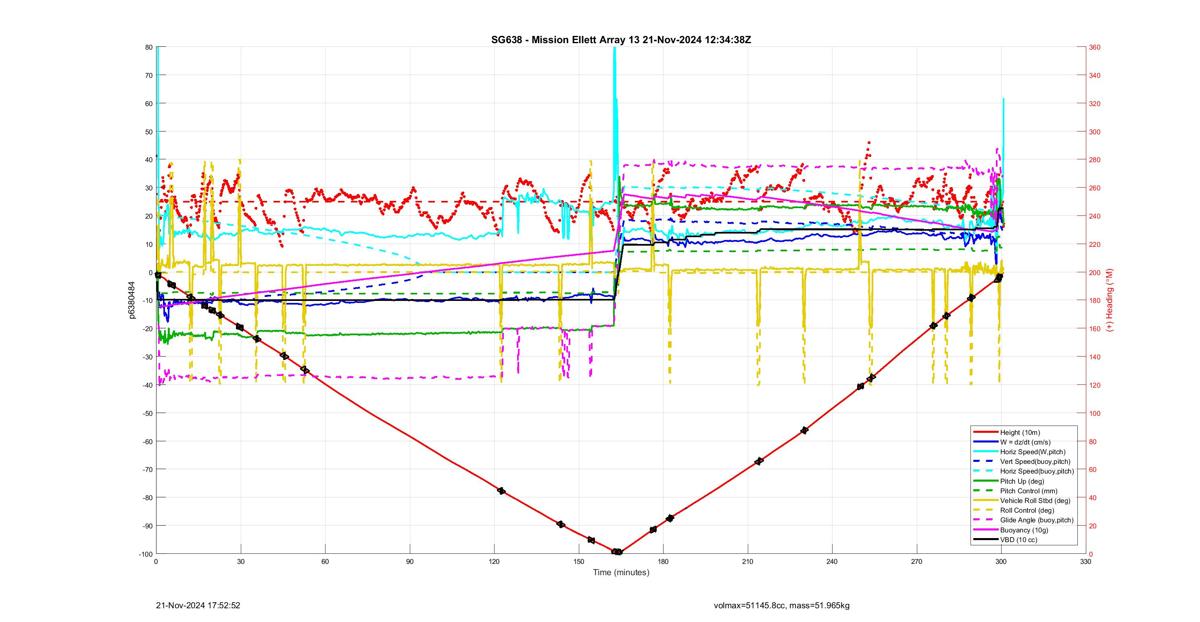
Task: Click the x-axis tick label '210'
Action: [x=748, y=562]
